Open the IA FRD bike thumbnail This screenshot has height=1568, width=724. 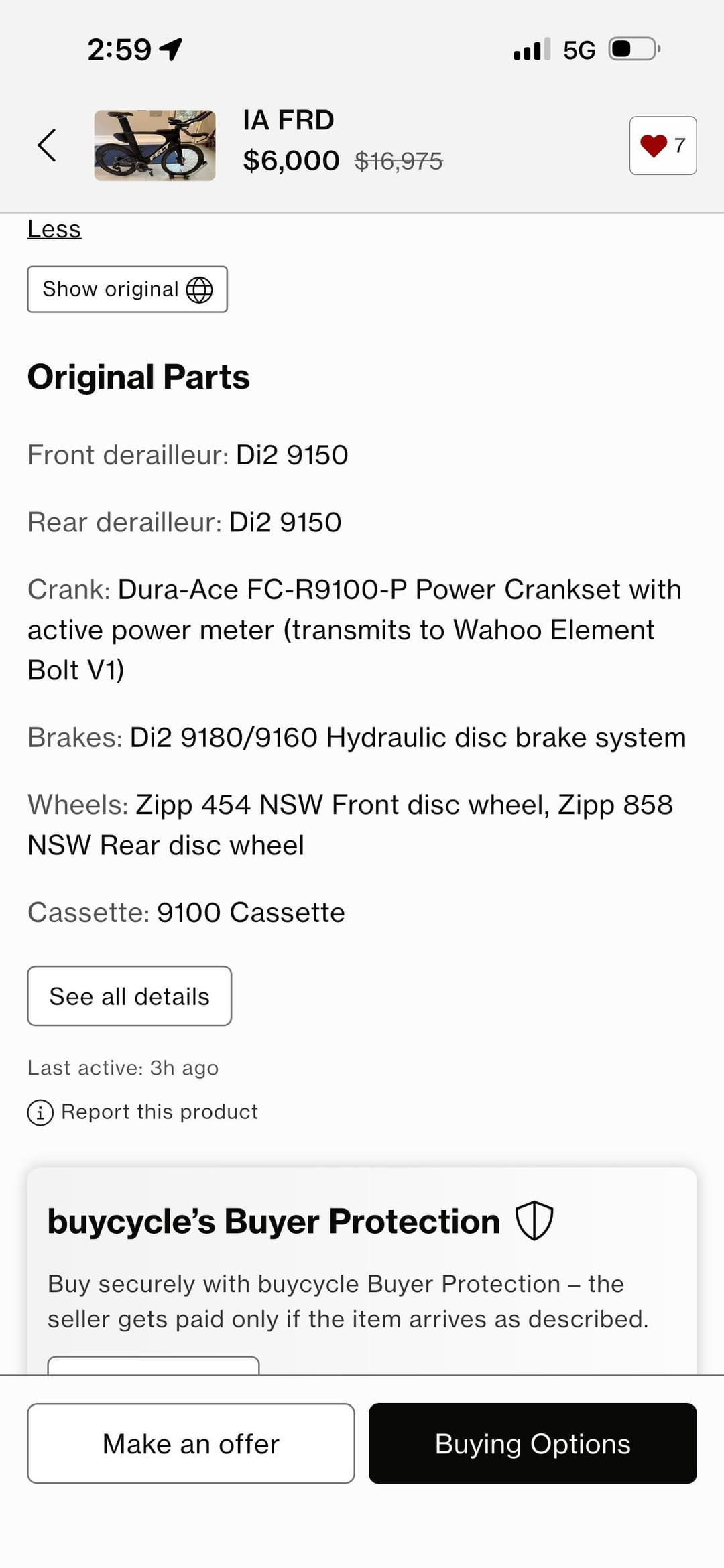tap(154, 145)
